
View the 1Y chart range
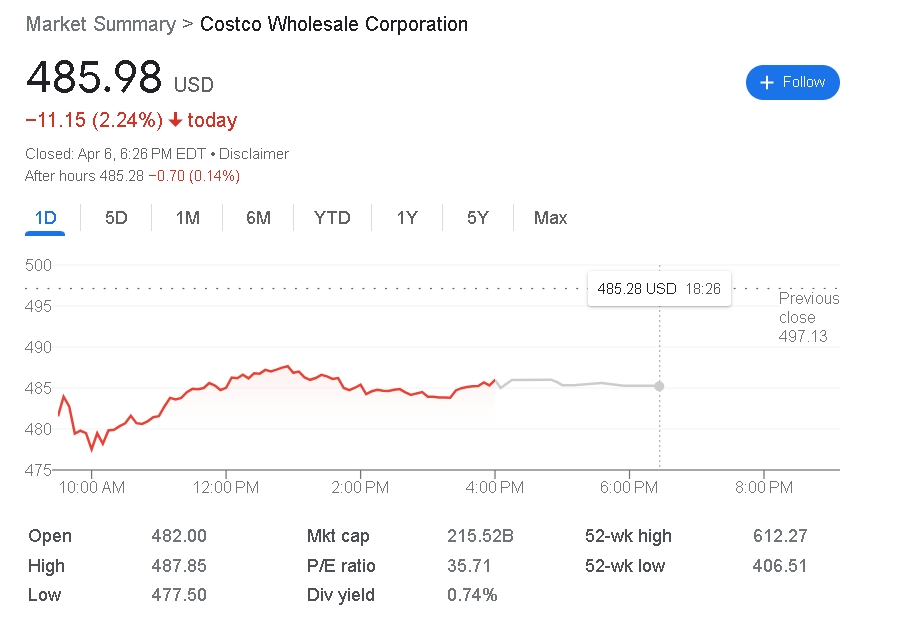point(407,218)
